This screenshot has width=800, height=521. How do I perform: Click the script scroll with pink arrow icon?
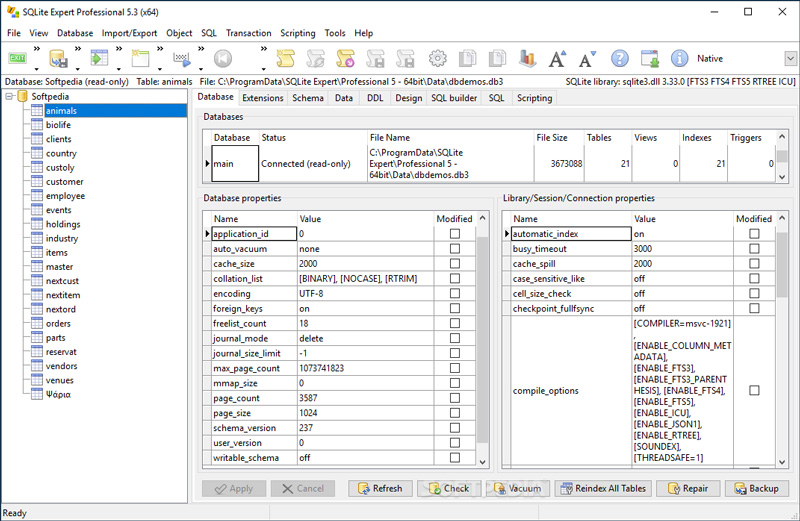345,59
